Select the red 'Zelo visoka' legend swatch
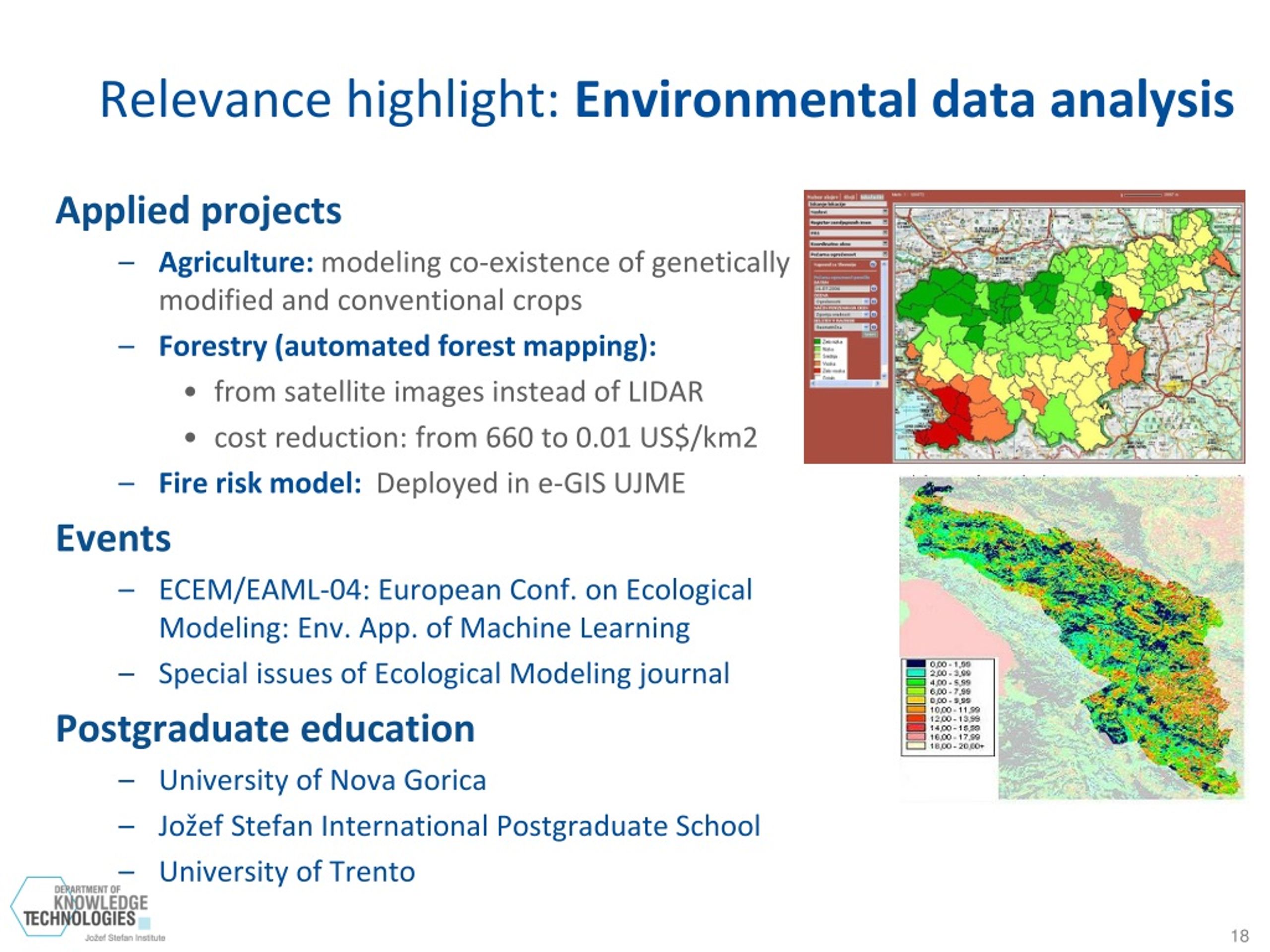1270x952 pixels. click(x=817, y=371)
